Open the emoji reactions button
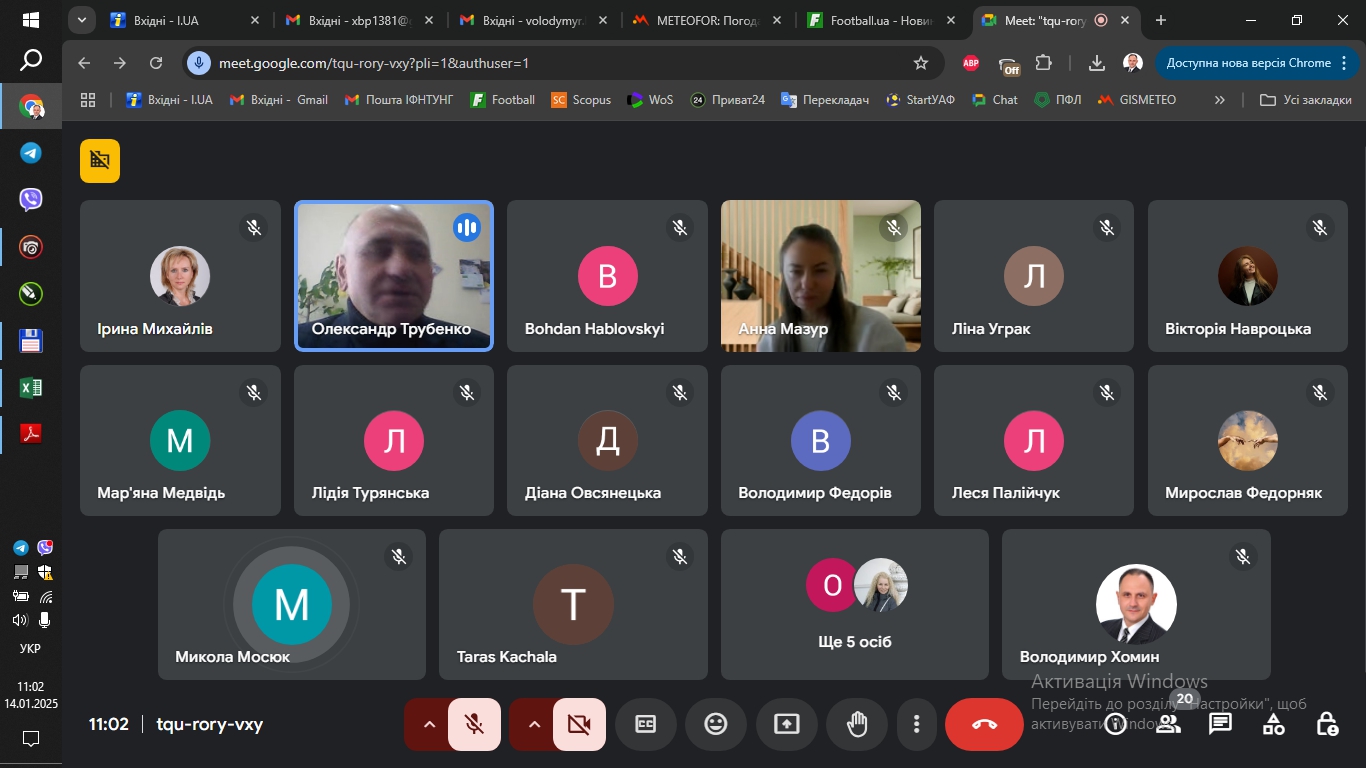 (x=716, y=724)
